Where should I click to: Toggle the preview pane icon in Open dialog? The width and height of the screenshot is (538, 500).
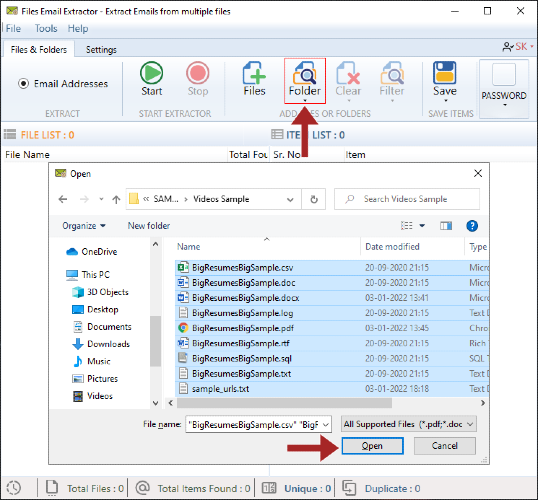446,226
